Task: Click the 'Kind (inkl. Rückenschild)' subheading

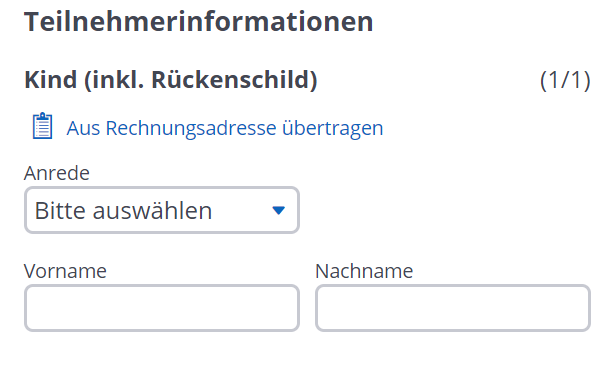Action: point(171,80)
